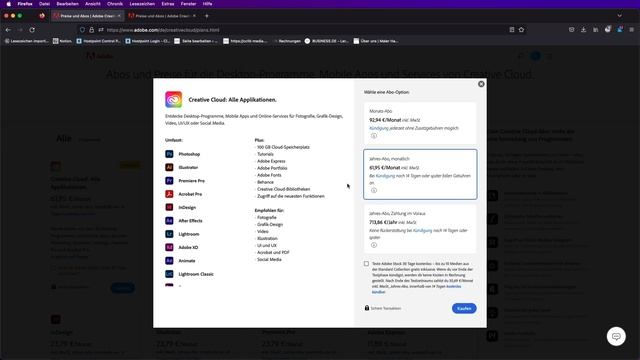The image size is (640, 360).
Task: Open a new tab with plus button
Action: [207, 16]
